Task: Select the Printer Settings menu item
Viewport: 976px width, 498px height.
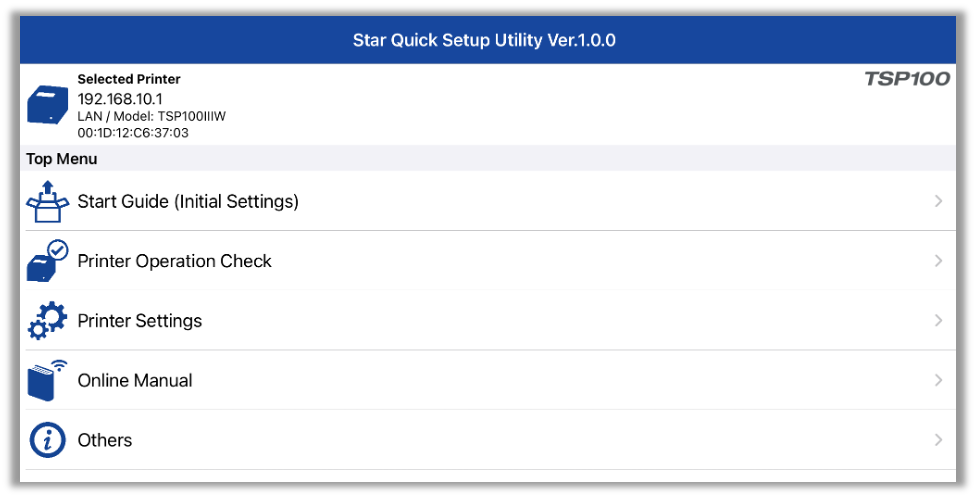Action: (x=140, y=321)
